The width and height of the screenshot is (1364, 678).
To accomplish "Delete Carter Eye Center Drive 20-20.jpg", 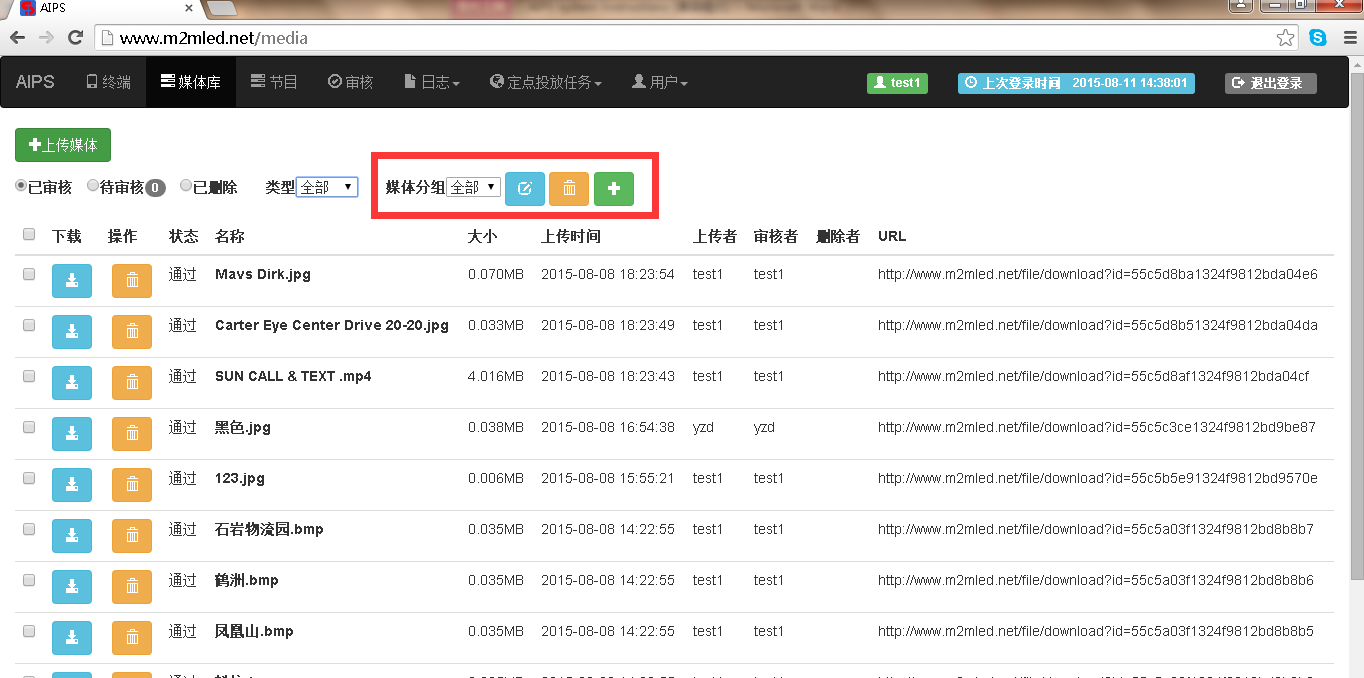I will point(132,332).
